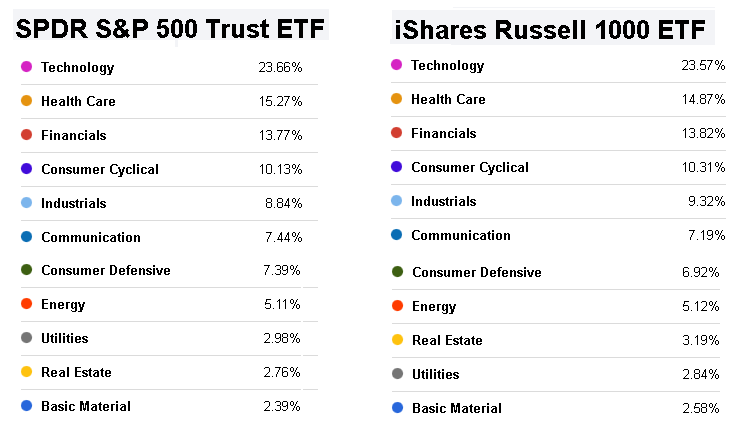Click the 5.11% Energy value in SPDR

point(283,304)
